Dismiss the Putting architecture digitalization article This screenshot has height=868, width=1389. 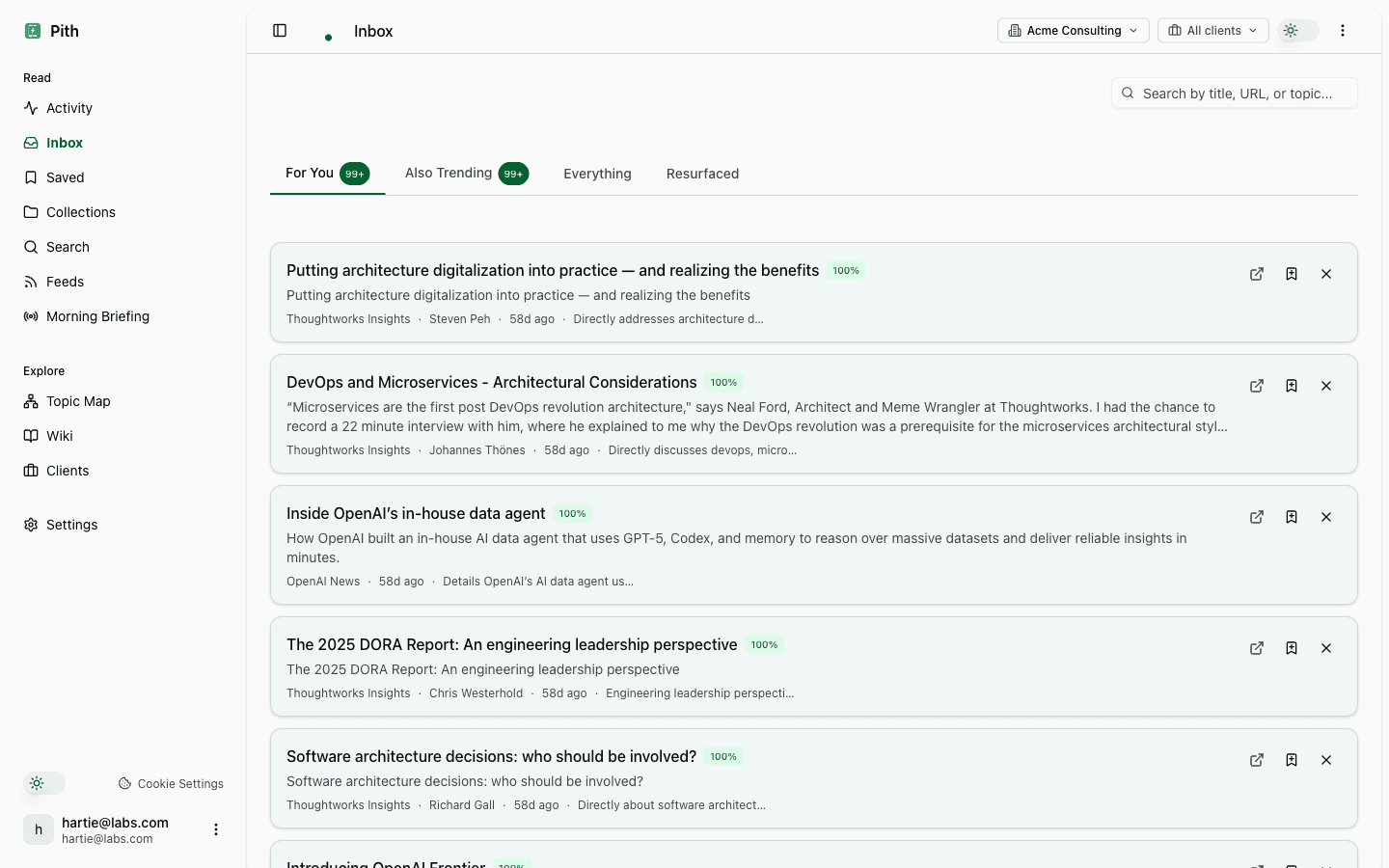(1326, 274)
